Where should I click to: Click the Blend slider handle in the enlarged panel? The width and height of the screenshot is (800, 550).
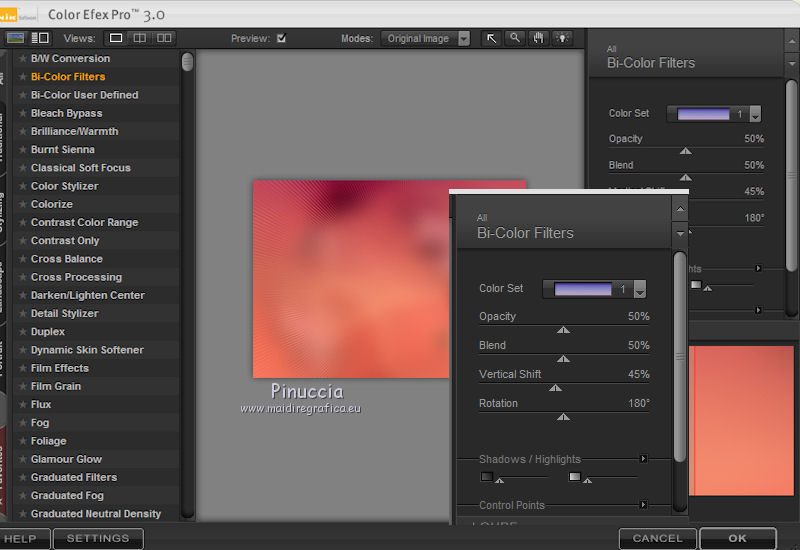(563, 359)
